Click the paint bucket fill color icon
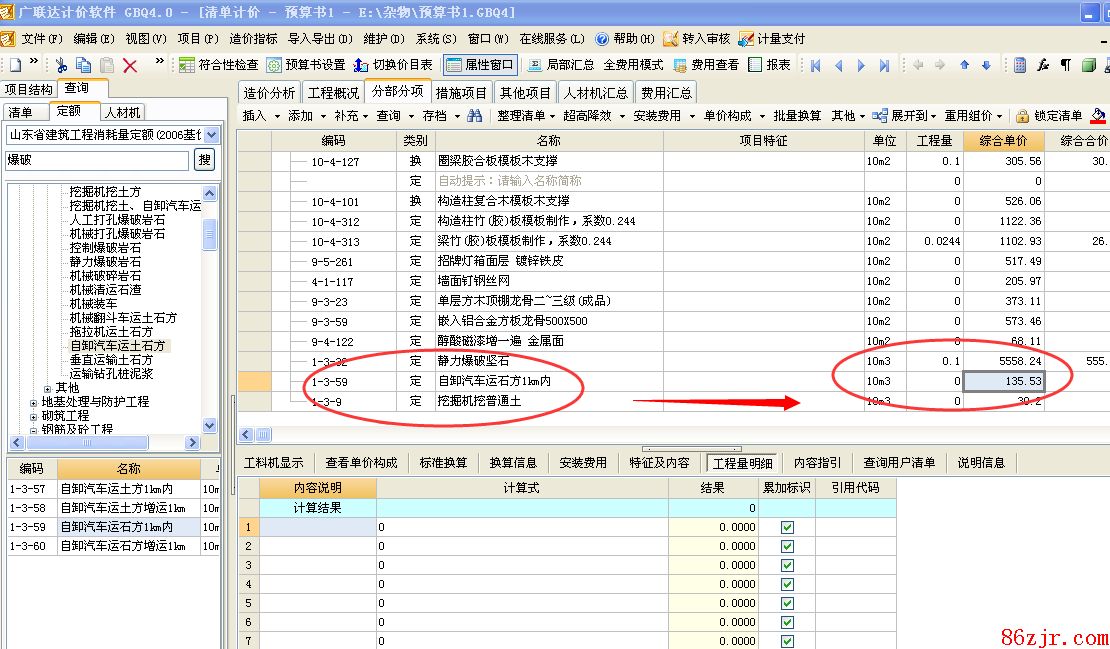Image resolution: width=1110 pixels, height=649 pixels. (x=1098, y=116)
